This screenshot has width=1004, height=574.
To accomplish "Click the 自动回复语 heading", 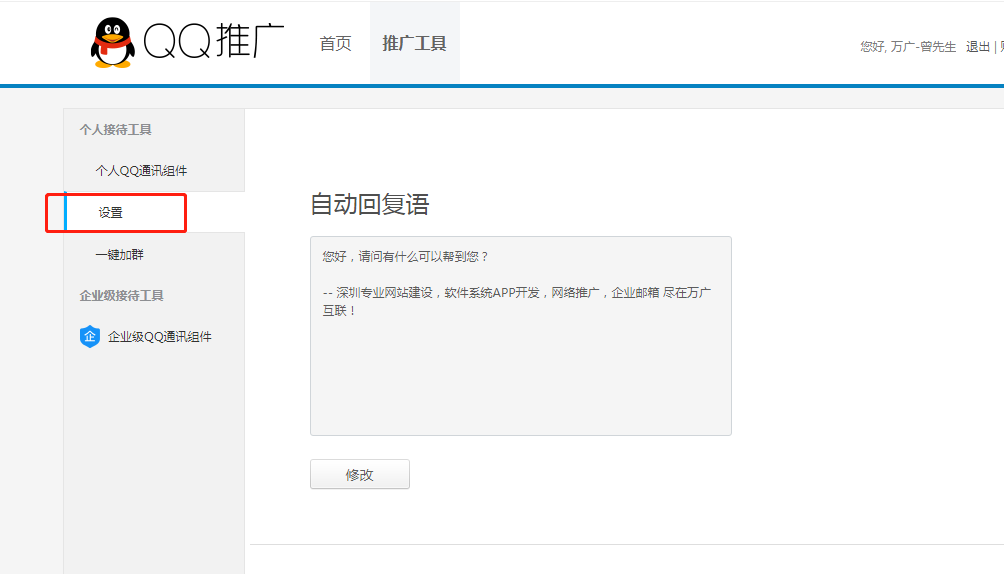I will [369, 205].
